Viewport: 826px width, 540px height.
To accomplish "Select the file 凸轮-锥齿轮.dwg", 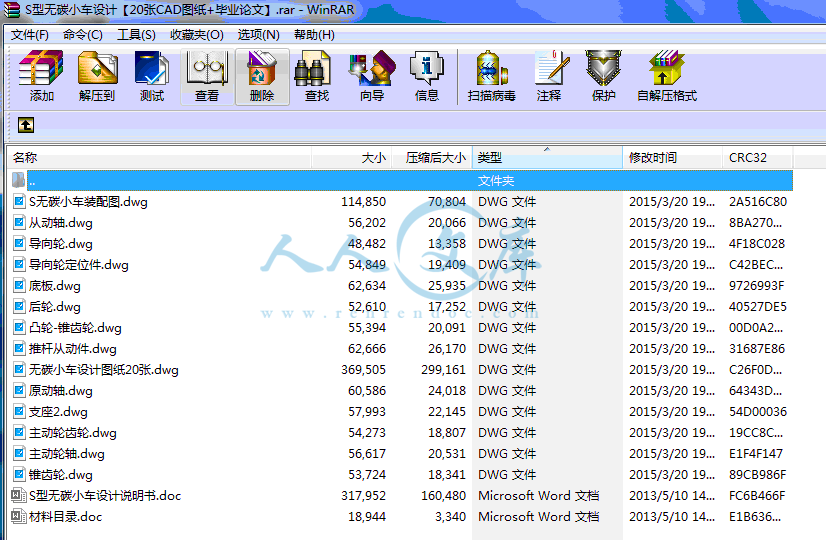I will (x=75, y=328).
